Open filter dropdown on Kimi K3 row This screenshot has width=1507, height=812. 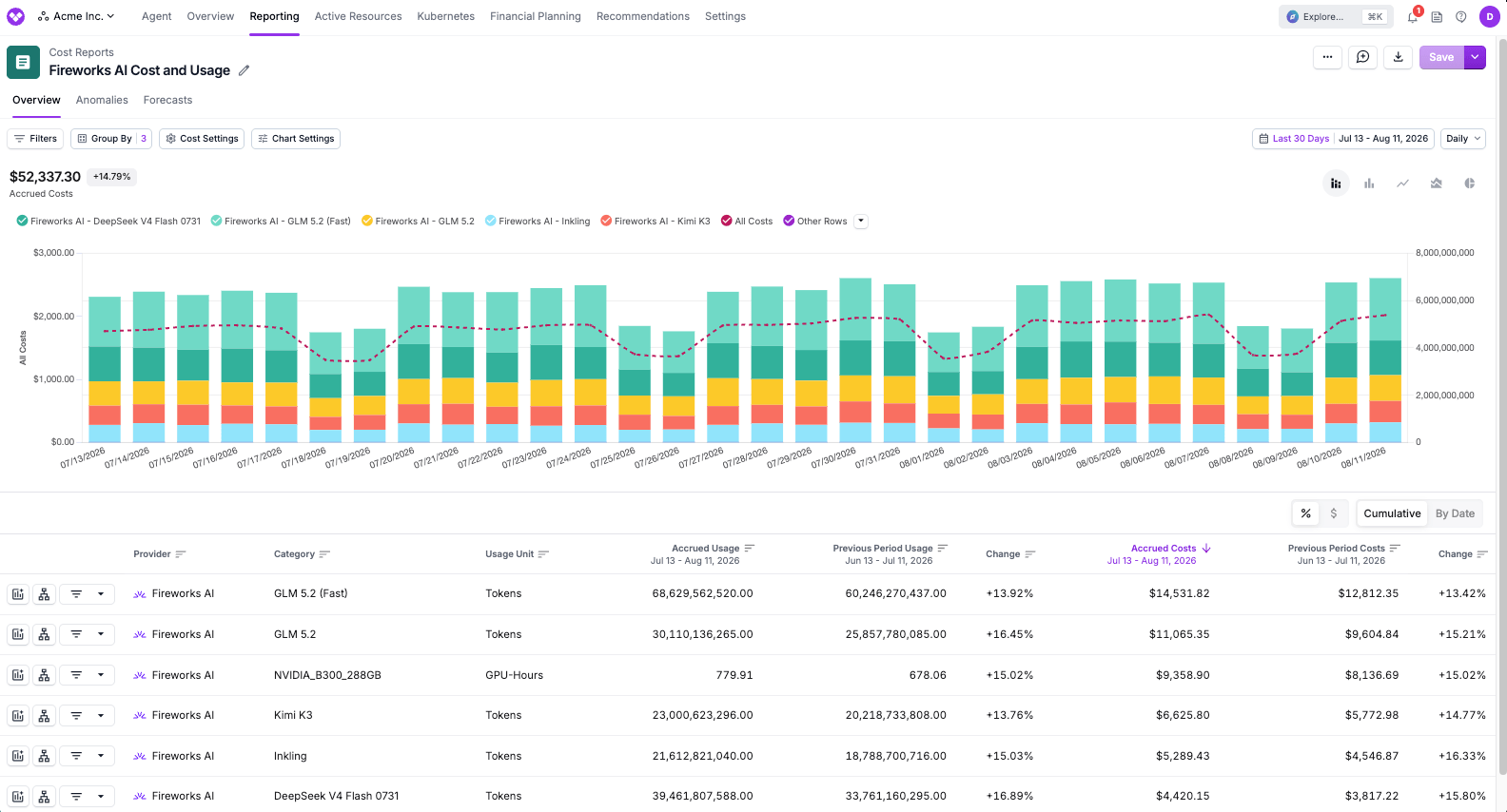87,716
